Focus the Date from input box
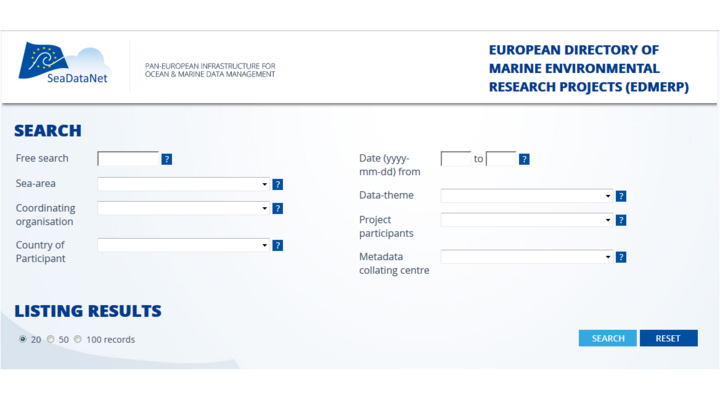Screen dimensions: 720x405 tap(456, 159)
